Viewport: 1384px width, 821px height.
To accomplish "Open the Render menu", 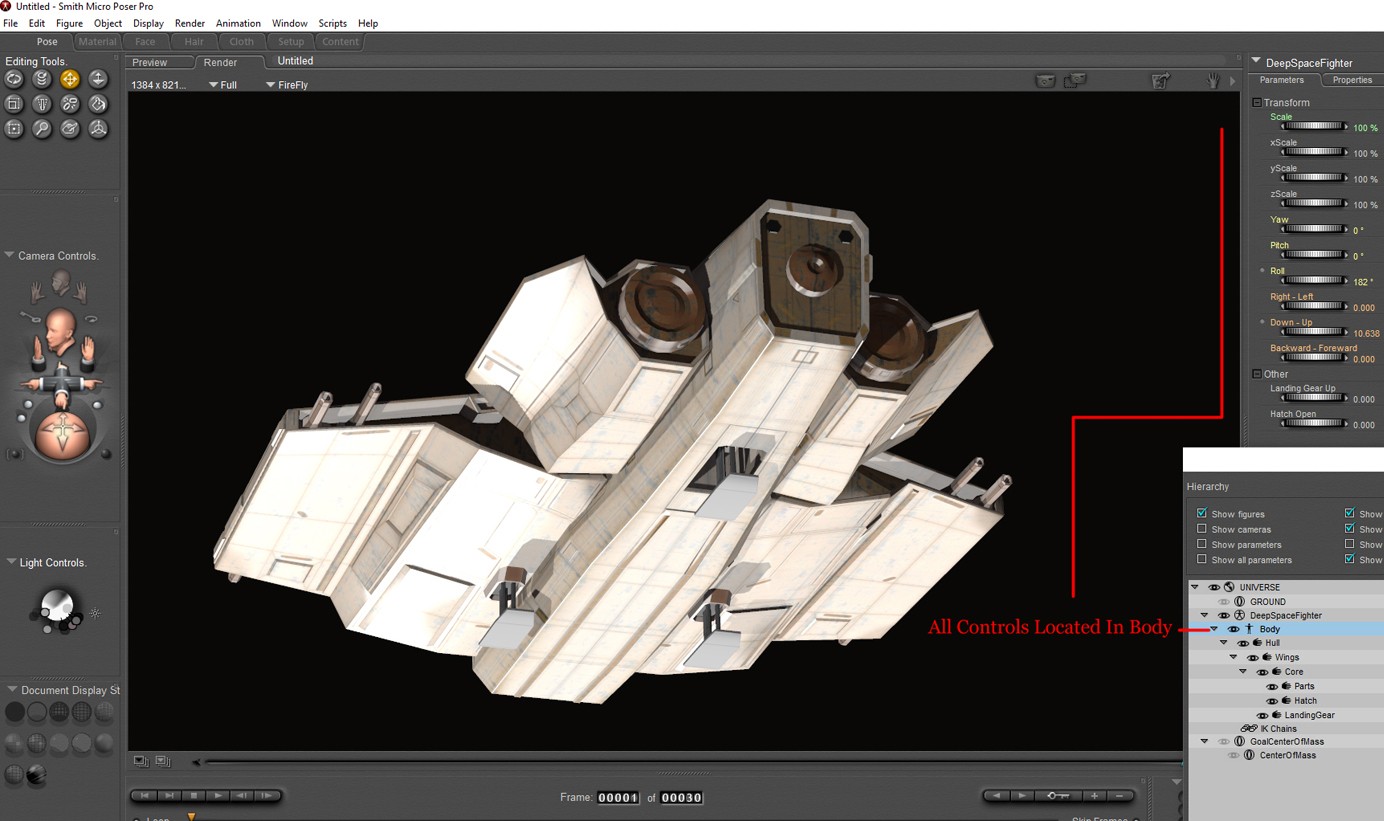I will 190,23.
